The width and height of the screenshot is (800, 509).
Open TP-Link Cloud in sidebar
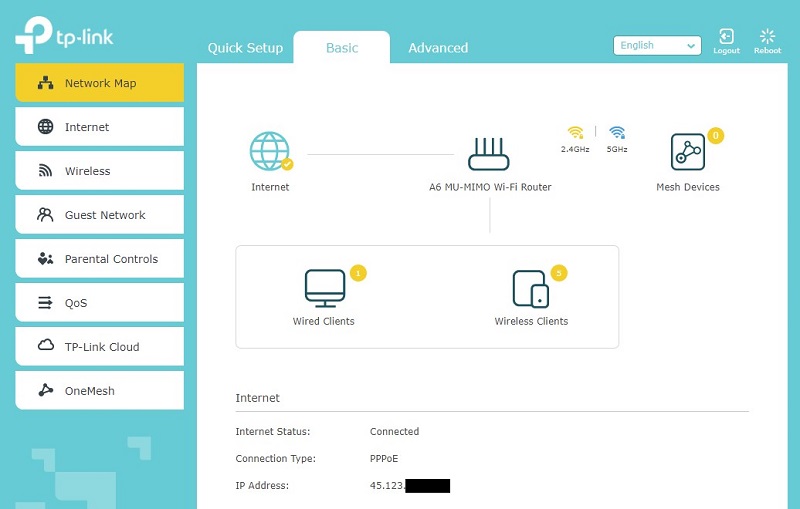99,347
